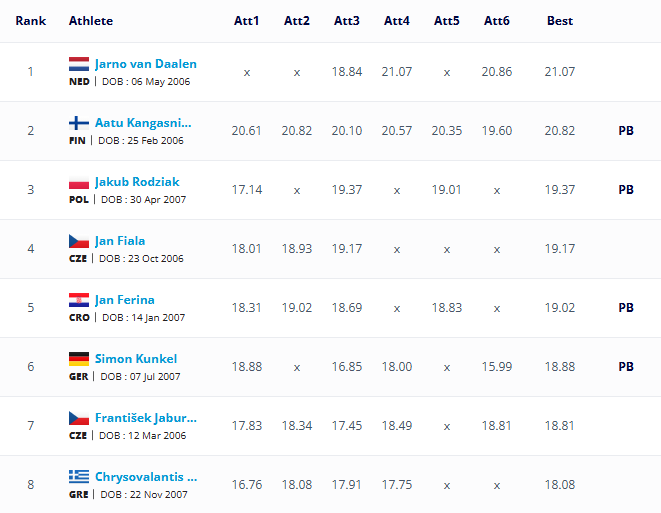Open Jan Ferina's profile link
Viewport: 661px width, 513px height.
click(x=125, y=300)
